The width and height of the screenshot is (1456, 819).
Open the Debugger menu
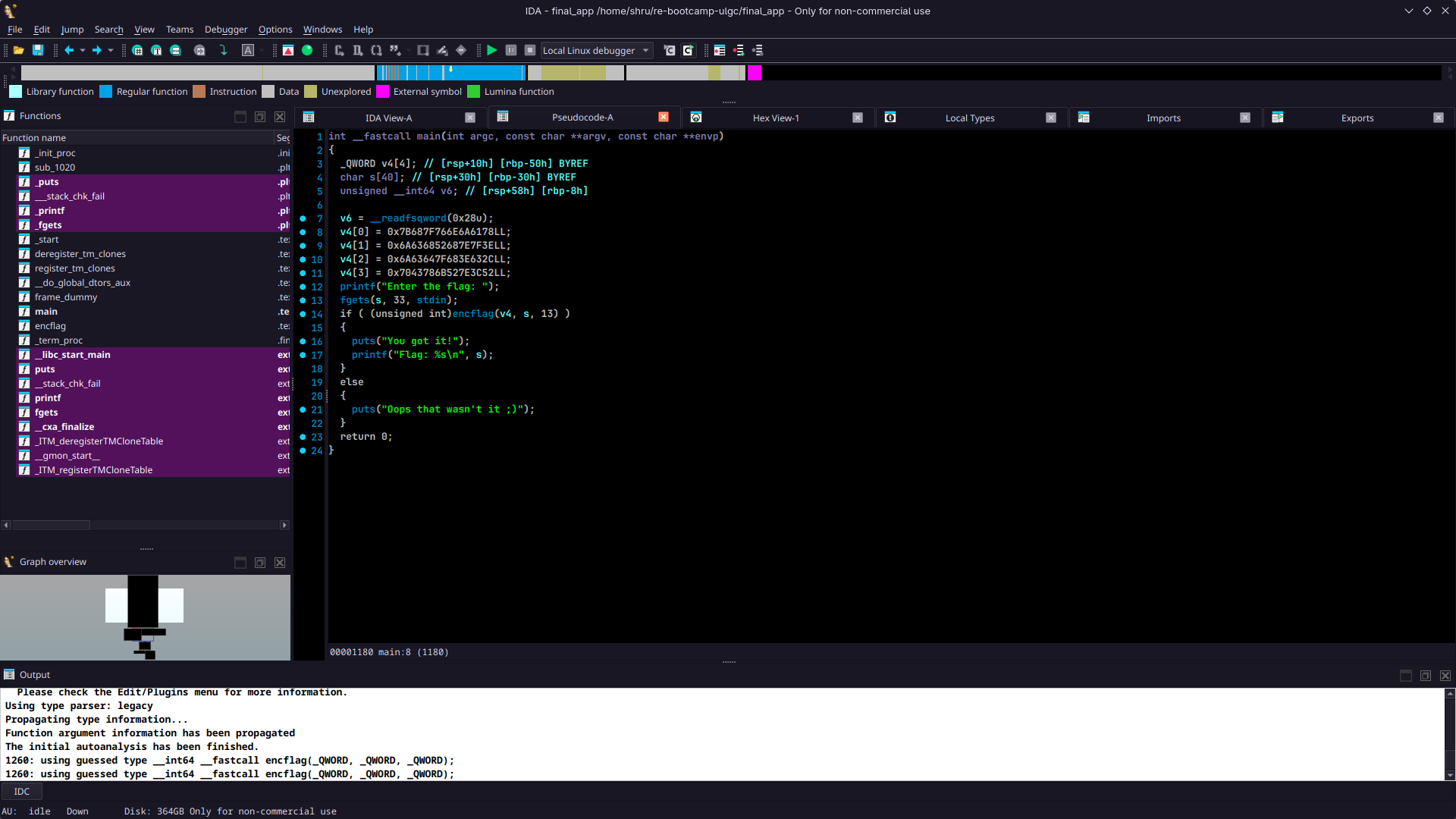[x=226, y=30]
